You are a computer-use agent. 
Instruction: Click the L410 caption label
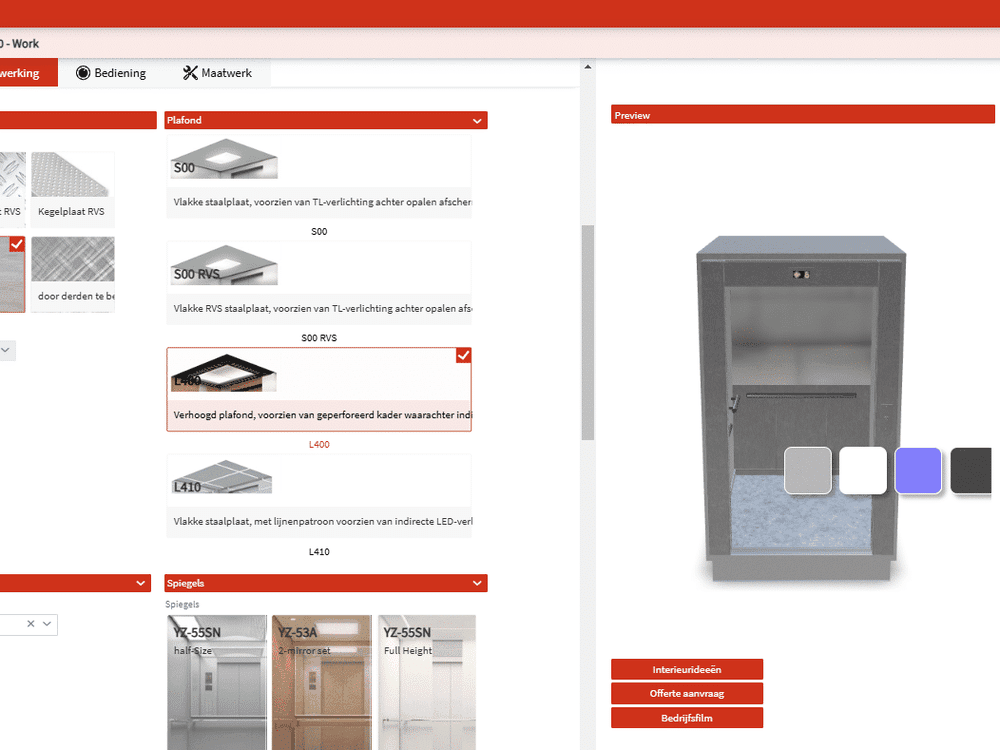319,552
